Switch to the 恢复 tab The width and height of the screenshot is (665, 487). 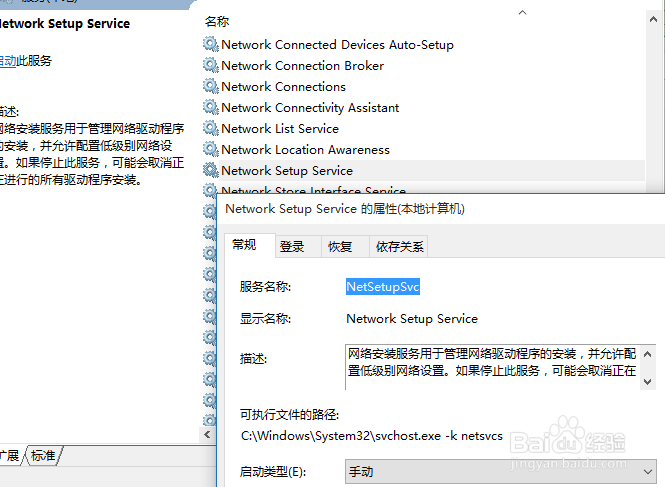pyautogui.click(x=340, y=247)
